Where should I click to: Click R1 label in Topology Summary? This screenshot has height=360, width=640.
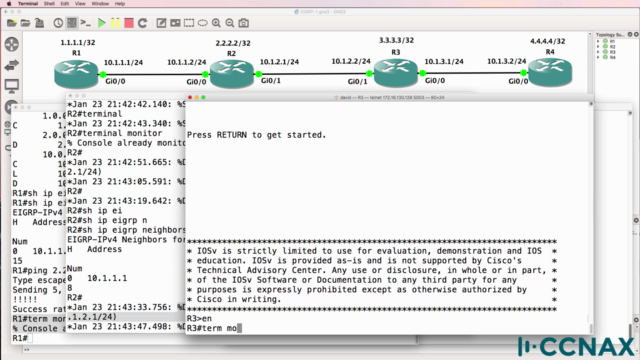coord(612,42)
